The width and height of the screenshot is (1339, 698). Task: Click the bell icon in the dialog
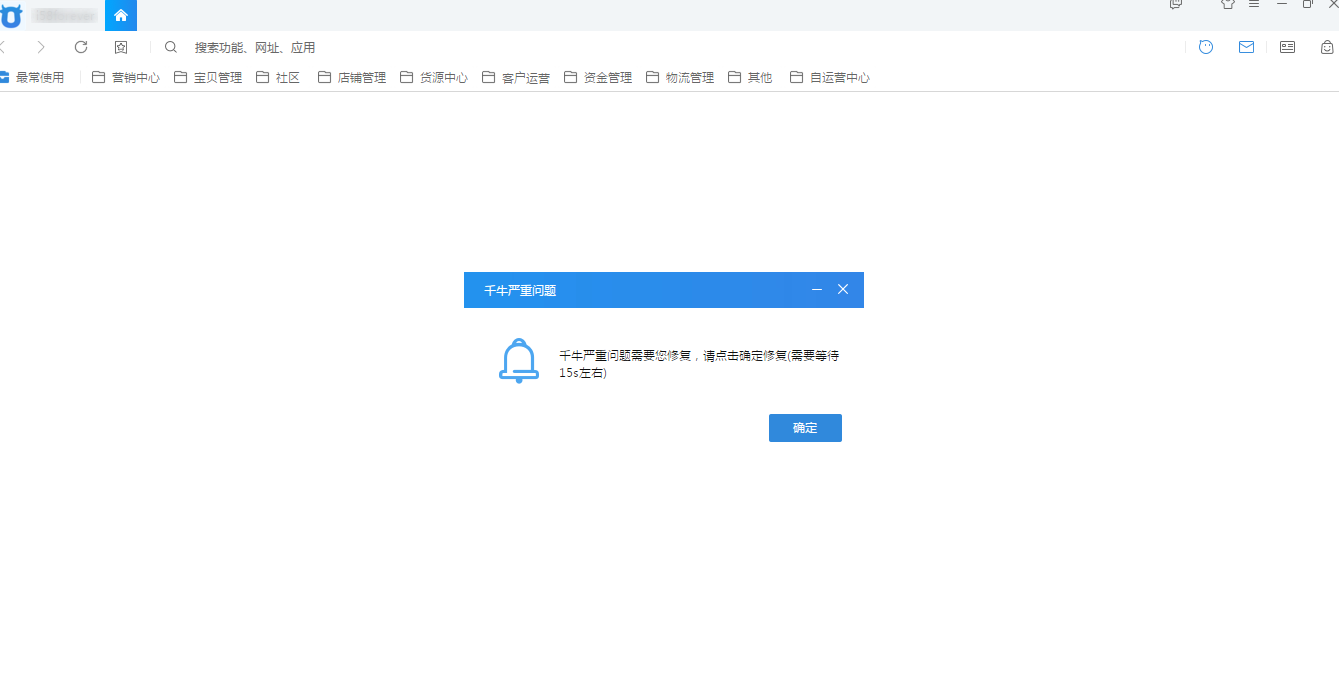[x=518, y=361]
